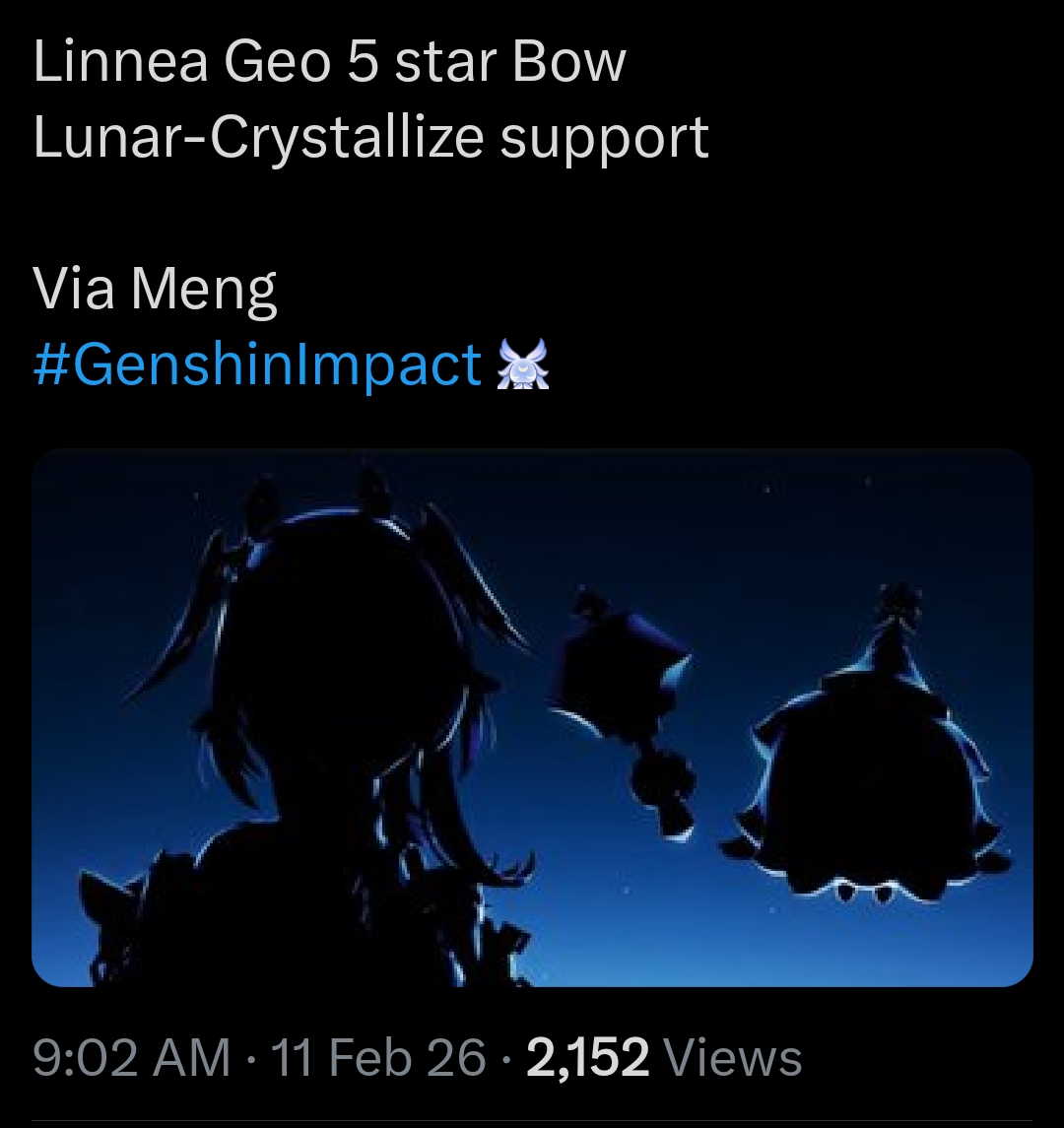This screenshot has width=1064, height=1128.
Task: Open the attached dark blue teaser image
Action: tap(532, 717)
